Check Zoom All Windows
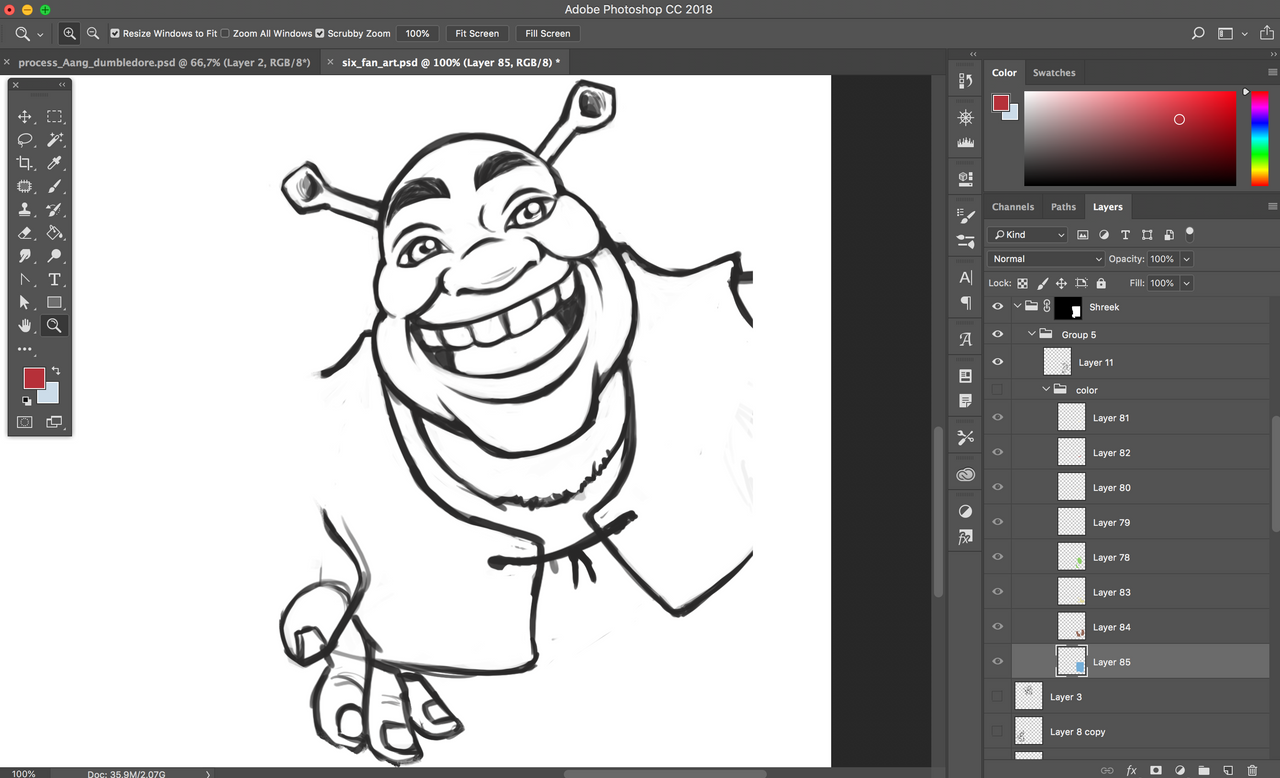 (225, 33)
